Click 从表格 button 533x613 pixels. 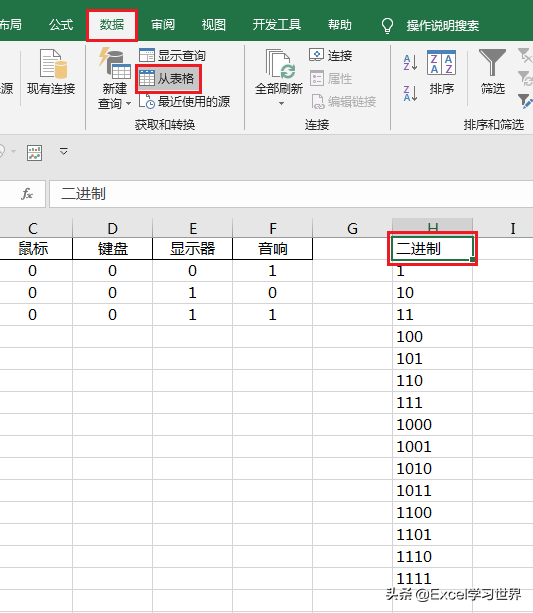point(168,79)
